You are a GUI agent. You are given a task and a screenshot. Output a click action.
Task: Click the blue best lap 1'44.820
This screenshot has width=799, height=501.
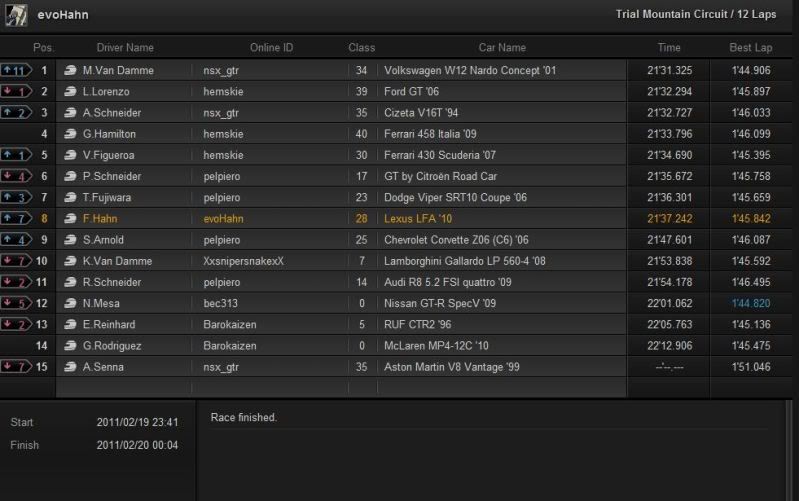(x=751, y=303)
